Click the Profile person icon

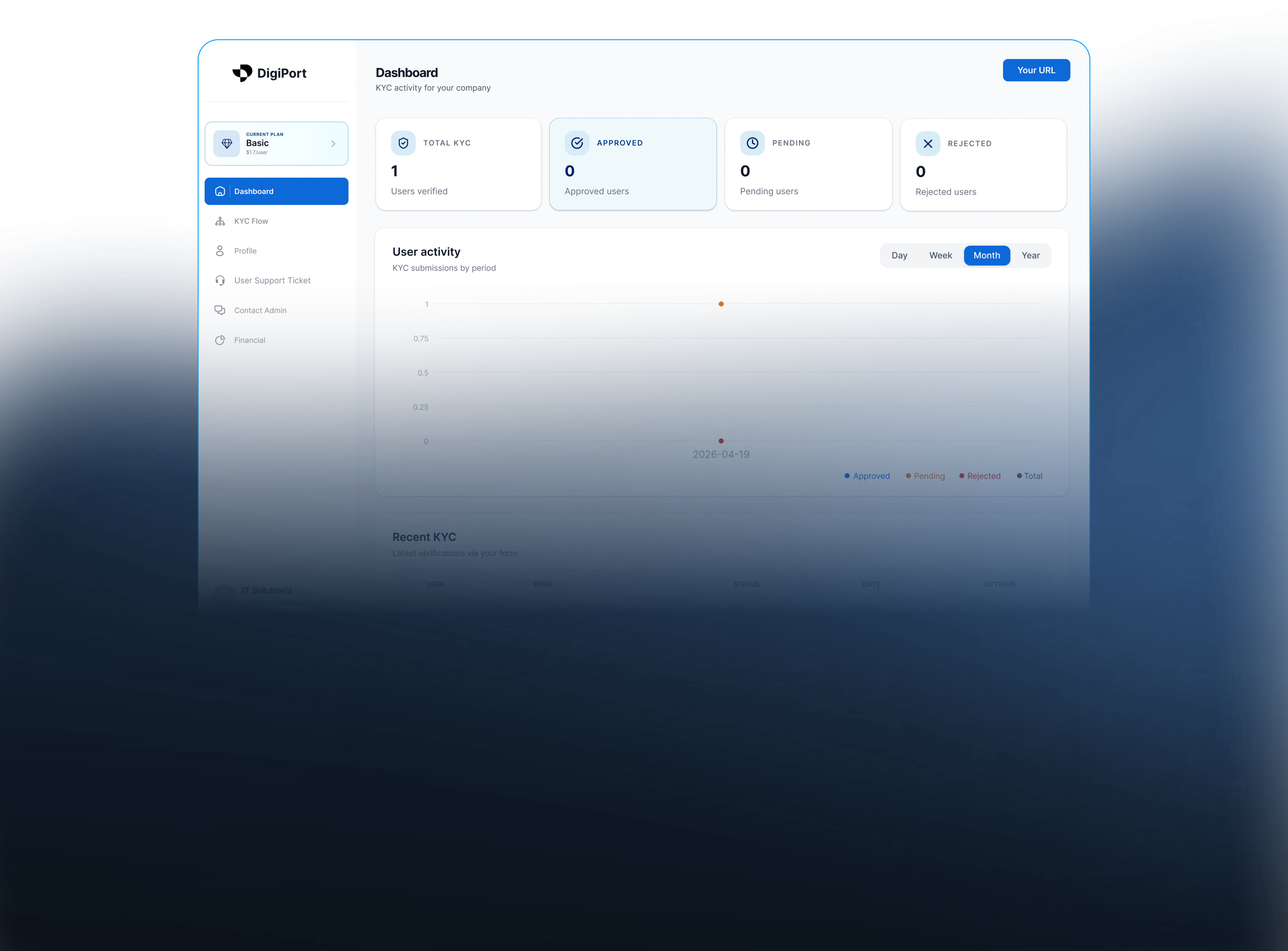(220, 251)
